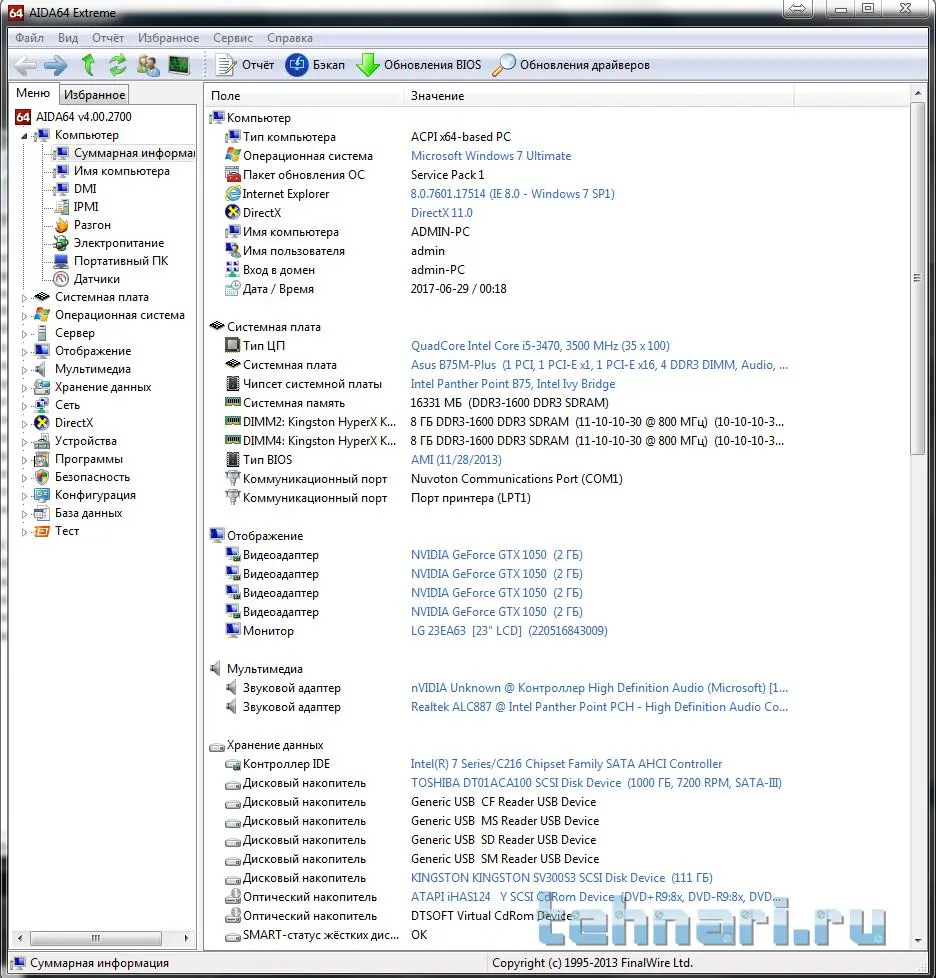The image size is (936, 978).
Task: Click the Тип ЦП processor icon
Action: tap(233, 345)
